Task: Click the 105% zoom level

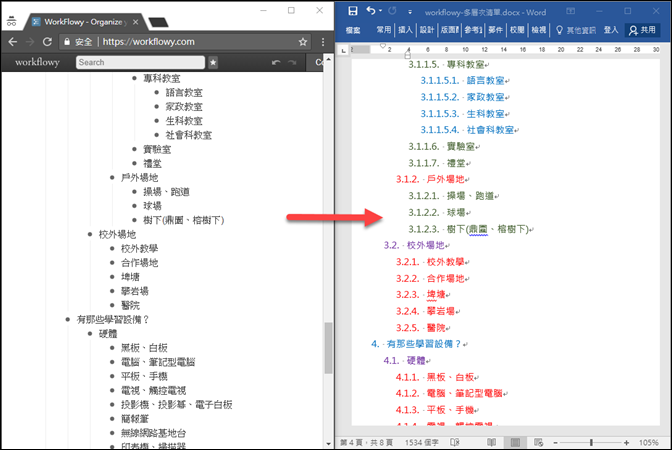Action: 648,442
